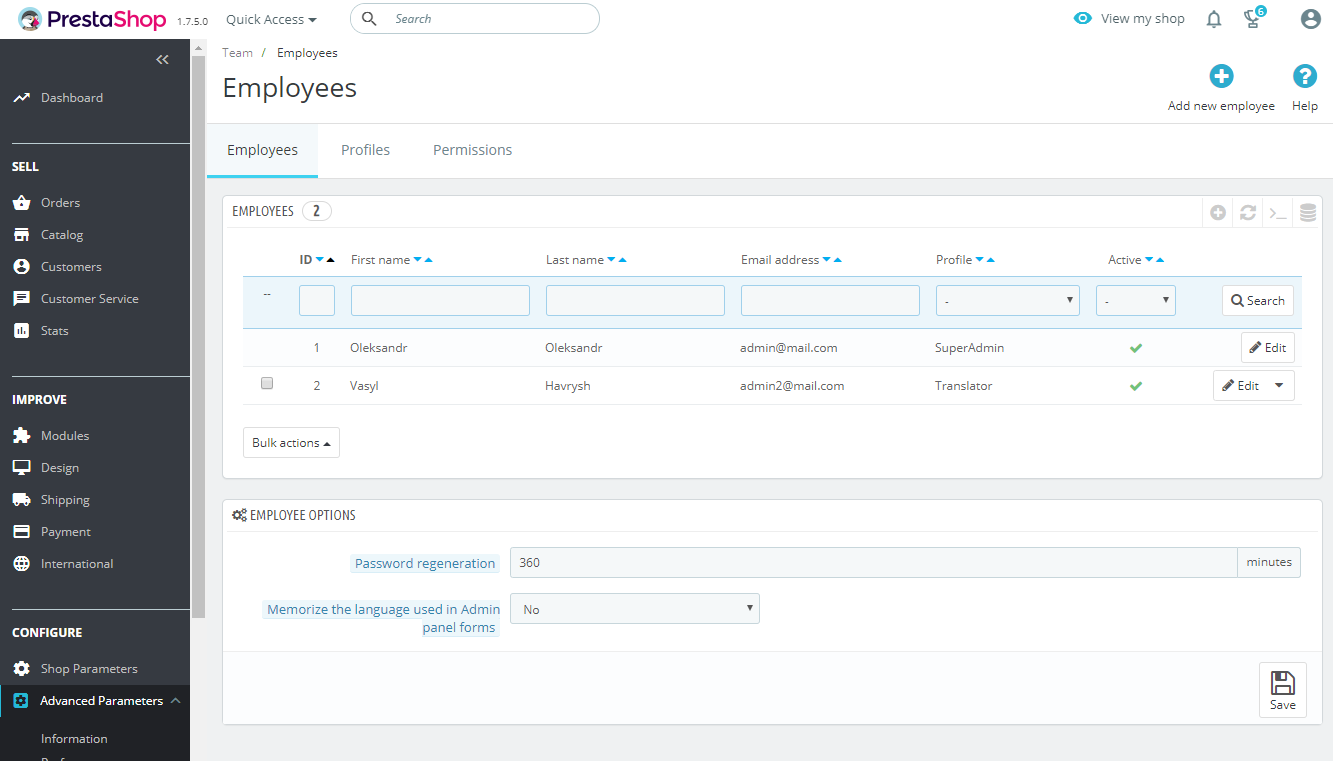This screenshot has height=761, width=1333.
Task: Click the View my shop eye icon
Action: point(1083,19)
